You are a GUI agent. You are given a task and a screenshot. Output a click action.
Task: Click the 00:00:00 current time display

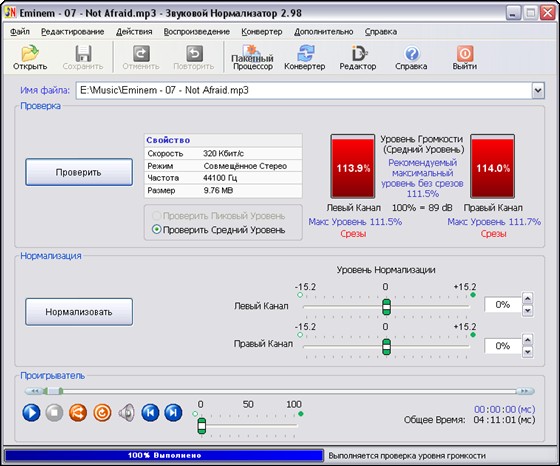pos(504,409)
